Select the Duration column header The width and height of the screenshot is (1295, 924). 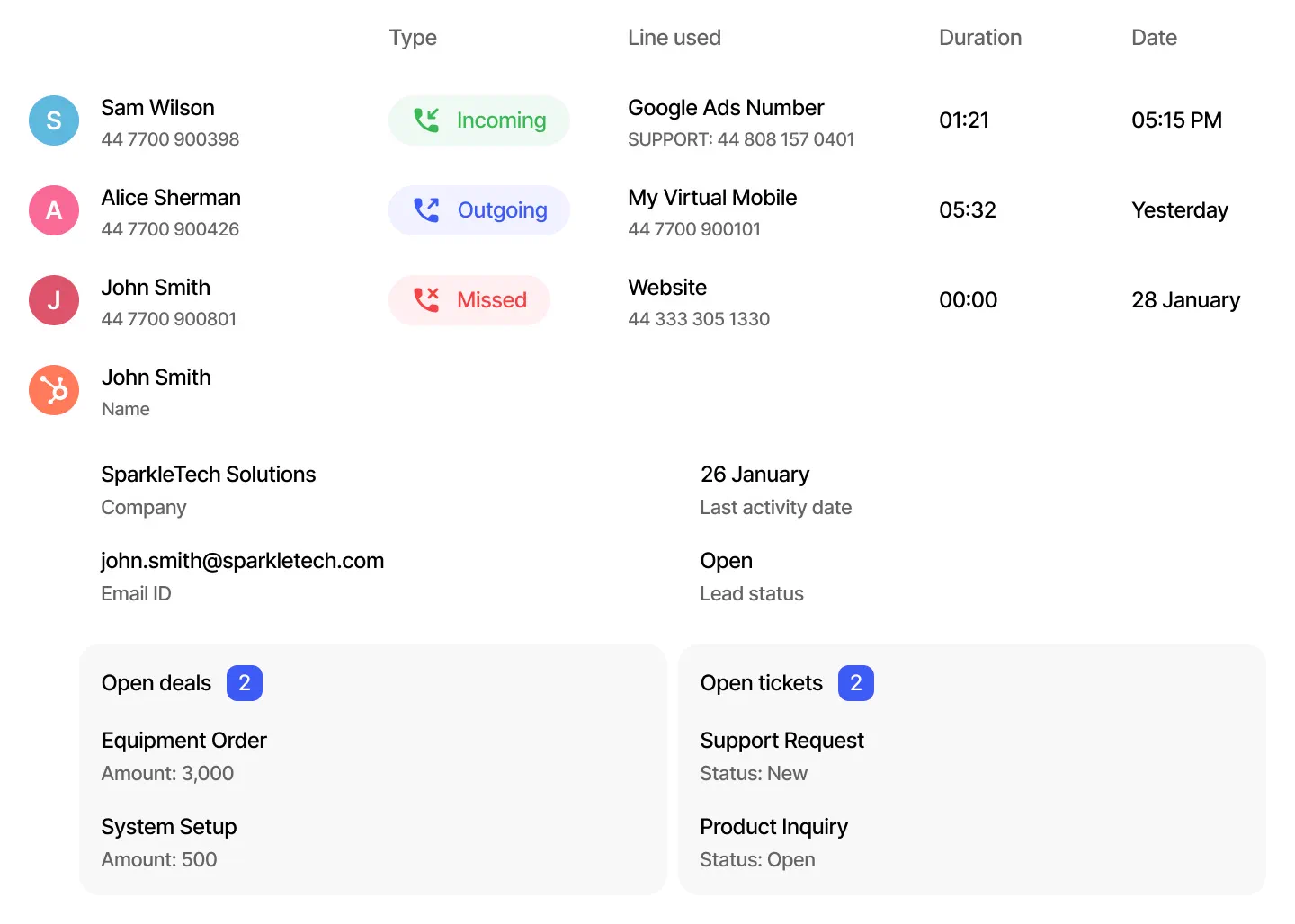point(980,38)
